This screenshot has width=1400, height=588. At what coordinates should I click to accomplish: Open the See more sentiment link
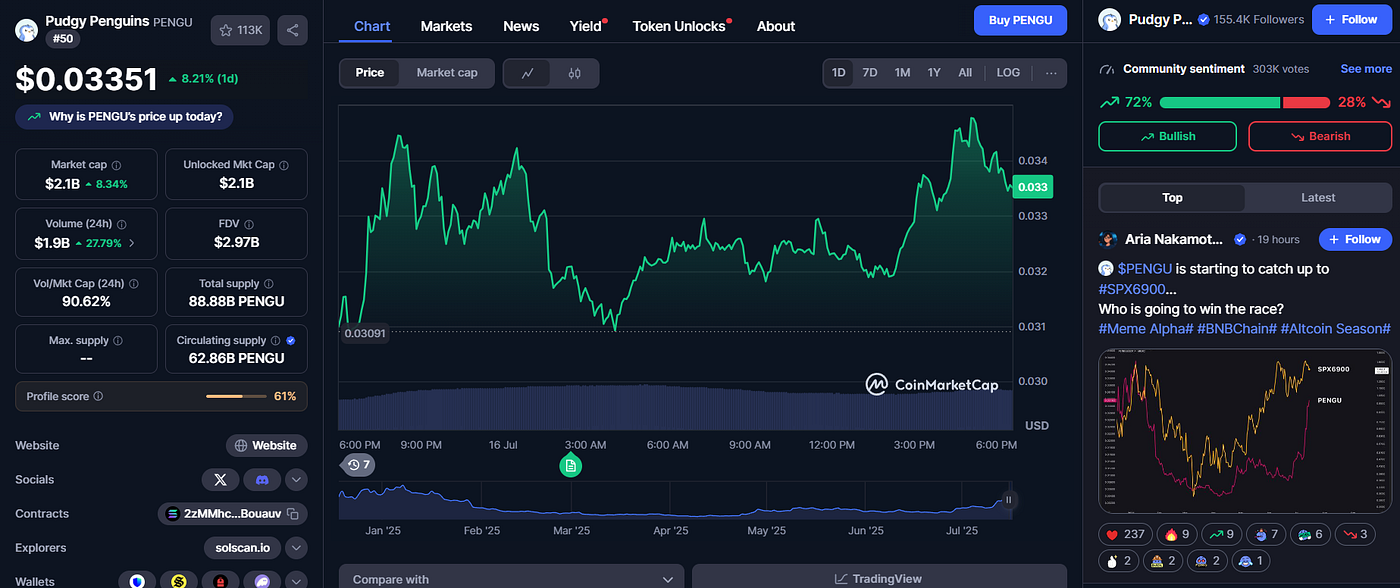pos(1366,69)
